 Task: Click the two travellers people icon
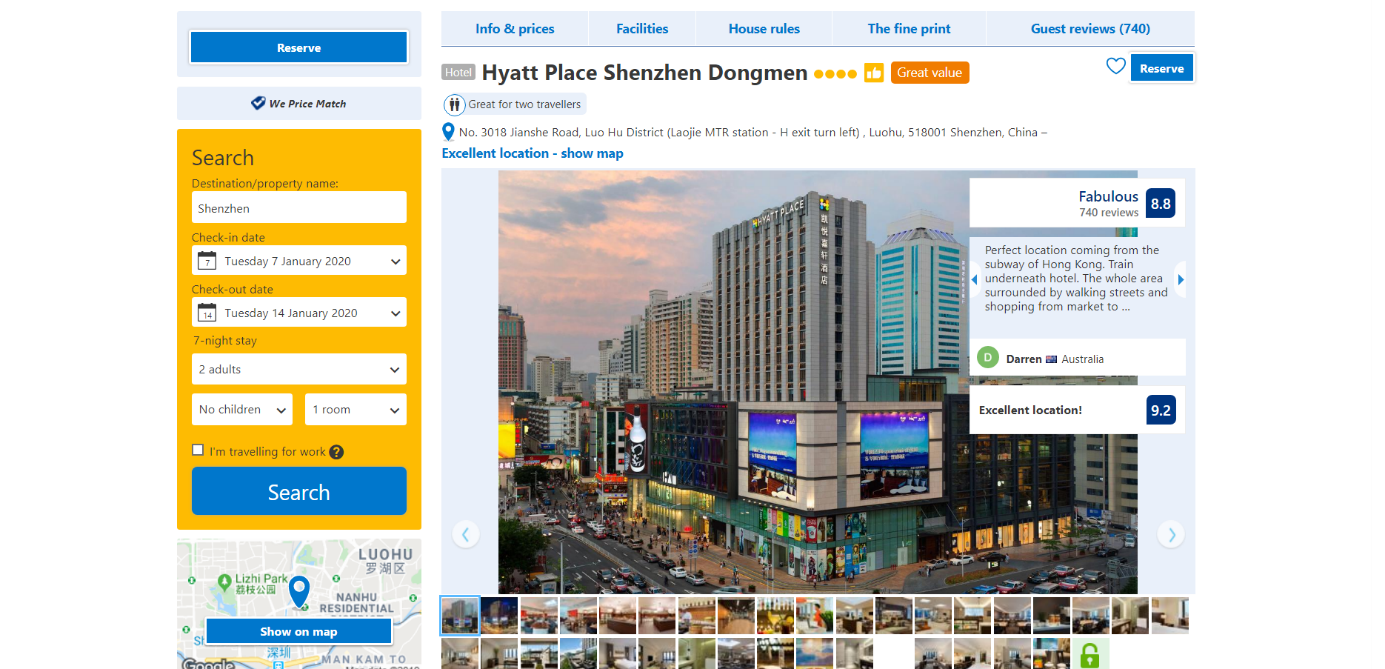(x=455, y=104)
